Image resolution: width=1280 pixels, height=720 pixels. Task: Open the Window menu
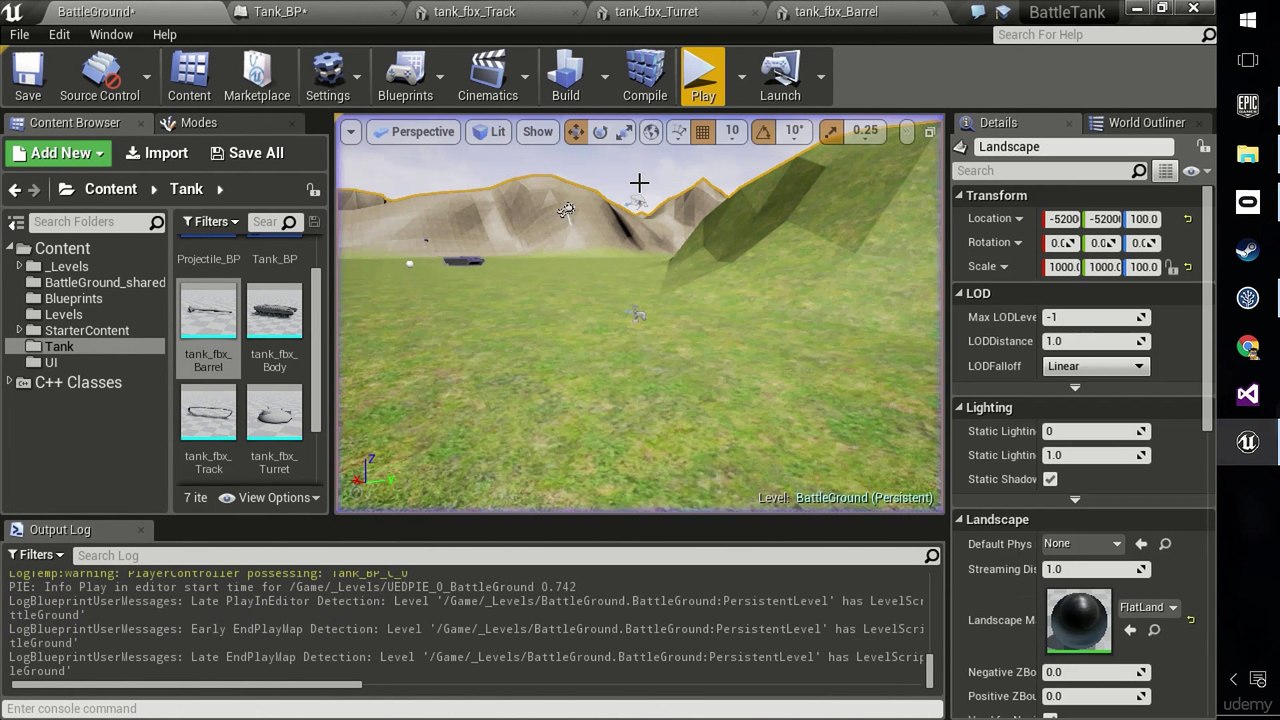point(111,35)
